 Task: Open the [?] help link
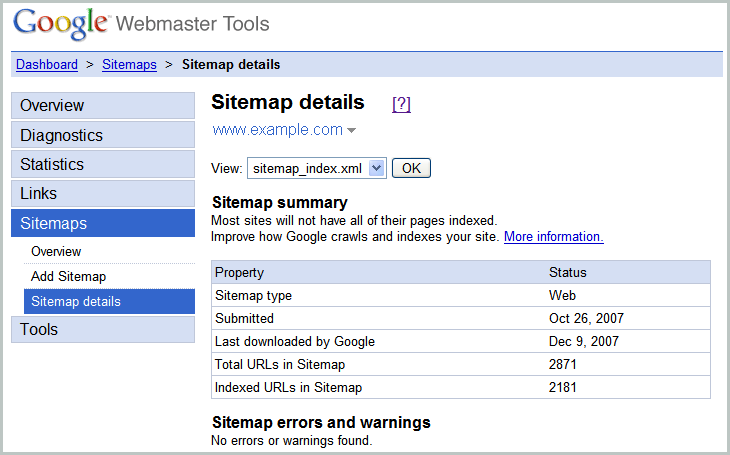[x=401, y=103]
